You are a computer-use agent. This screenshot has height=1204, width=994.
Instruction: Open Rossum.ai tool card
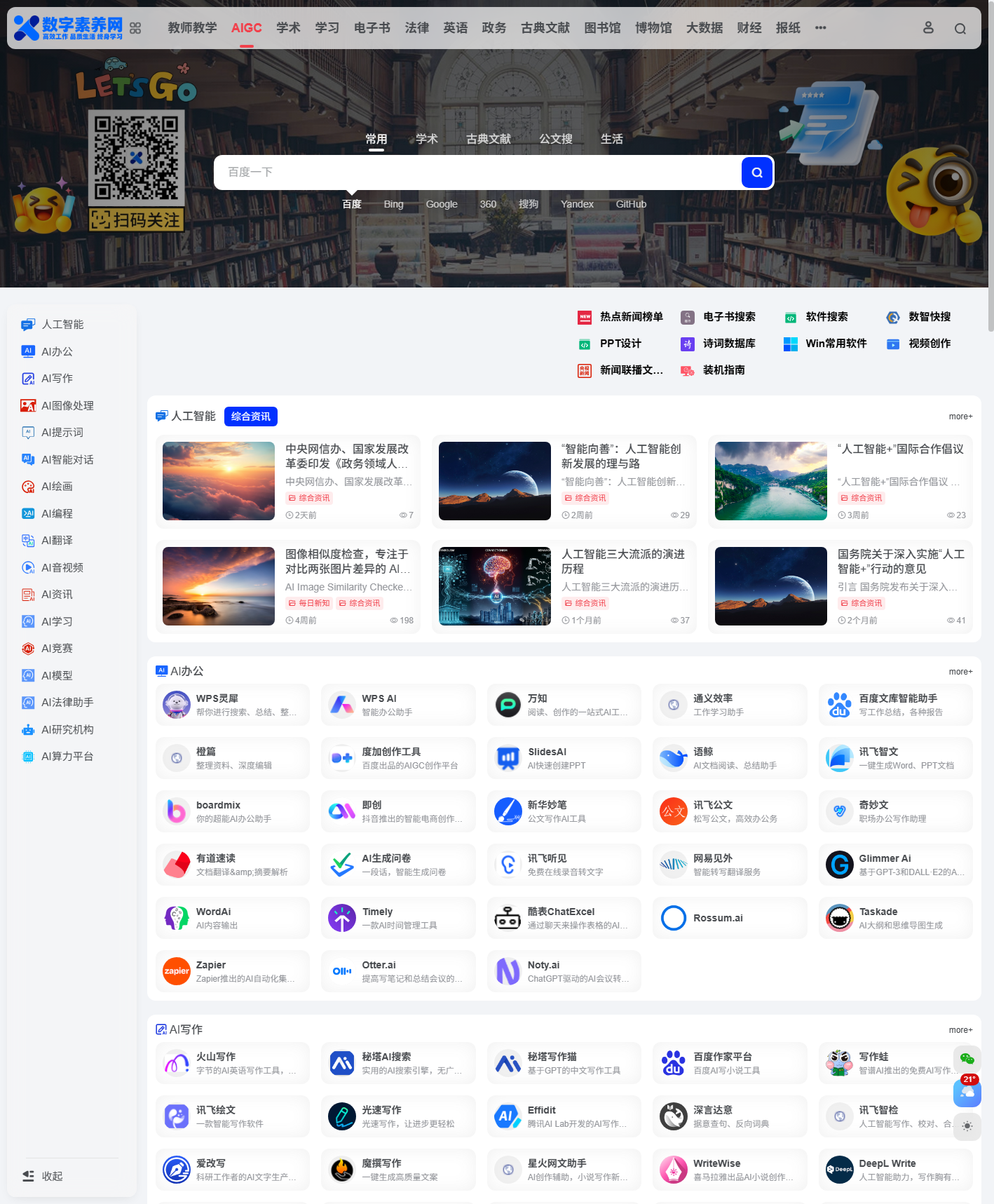click(730, 918)
